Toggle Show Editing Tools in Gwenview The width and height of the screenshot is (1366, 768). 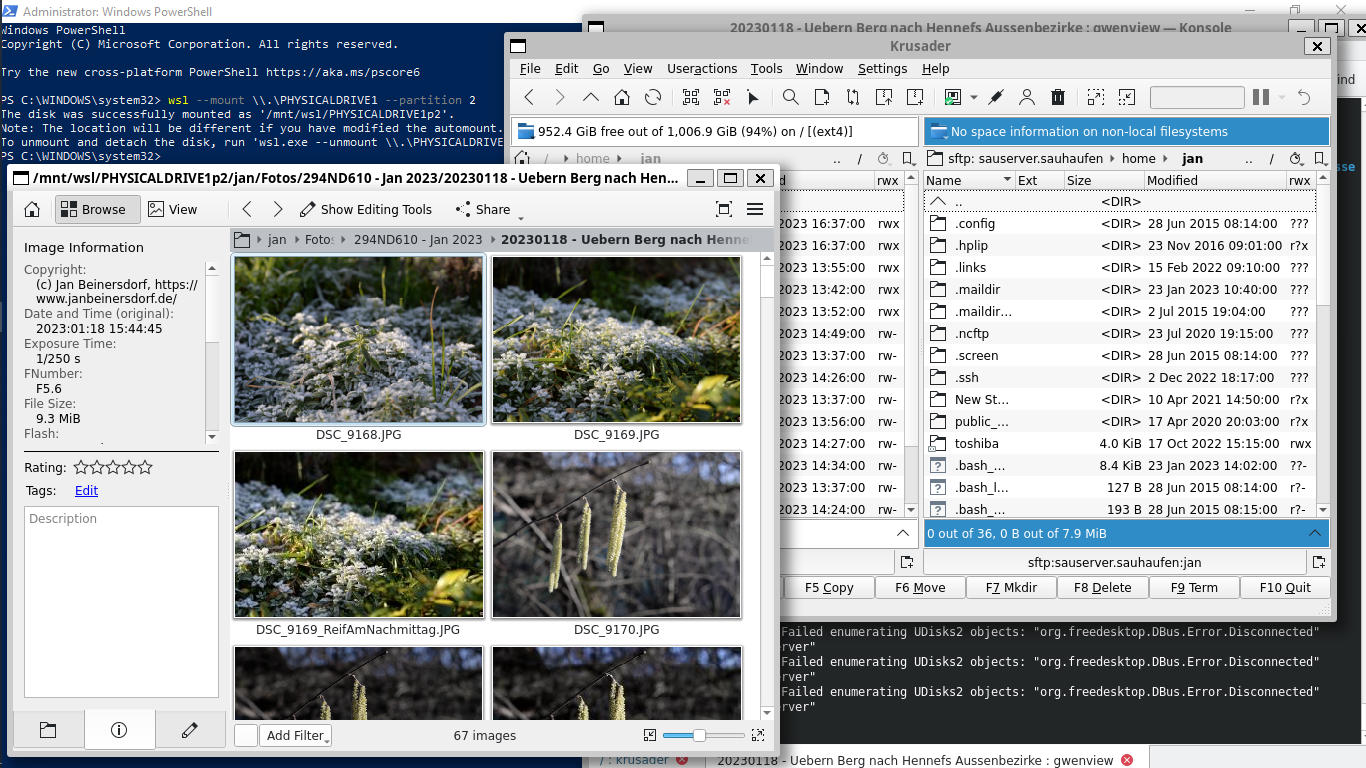pos(365,209)
